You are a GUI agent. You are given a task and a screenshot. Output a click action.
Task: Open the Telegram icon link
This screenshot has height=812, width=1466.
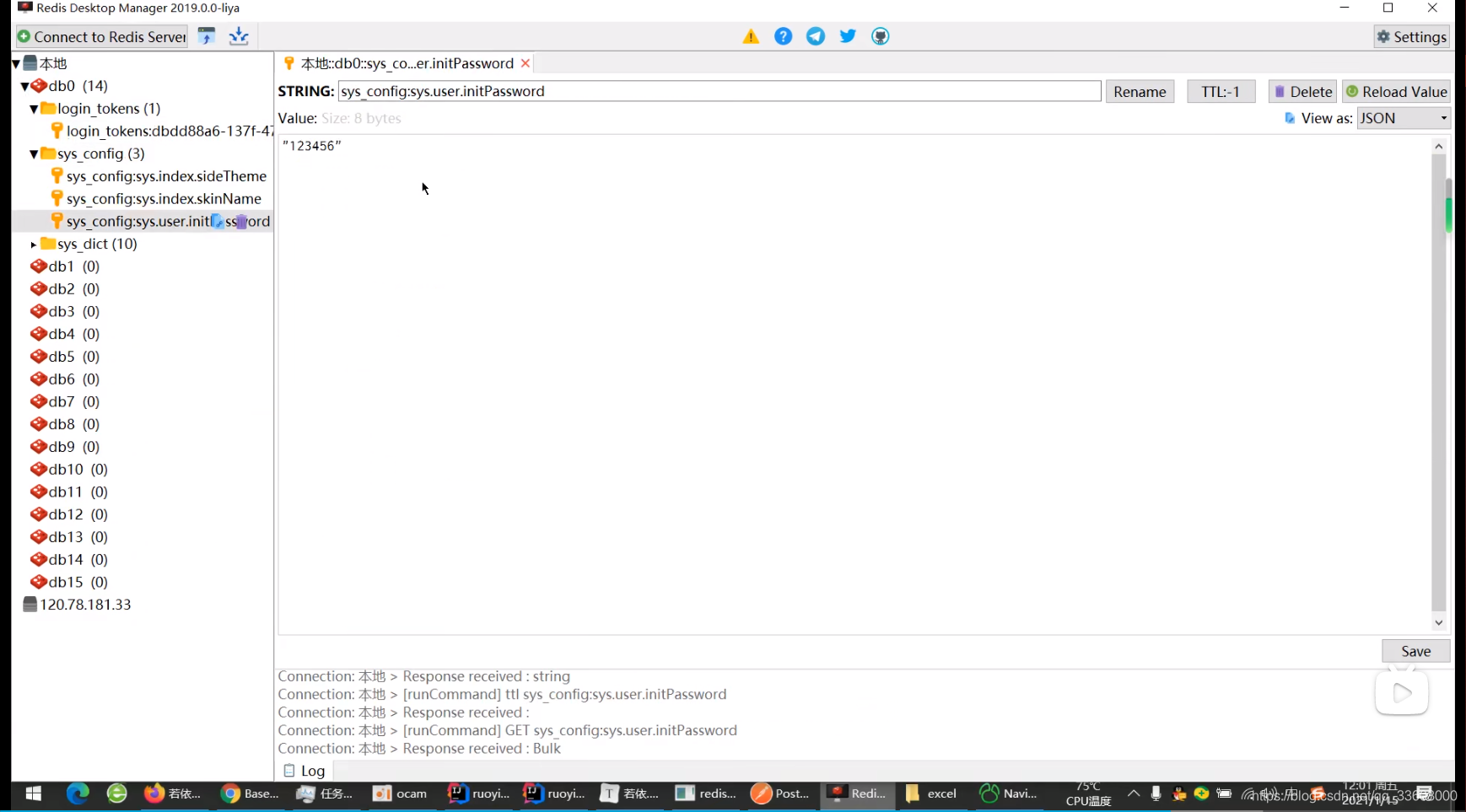coord(816,36)
